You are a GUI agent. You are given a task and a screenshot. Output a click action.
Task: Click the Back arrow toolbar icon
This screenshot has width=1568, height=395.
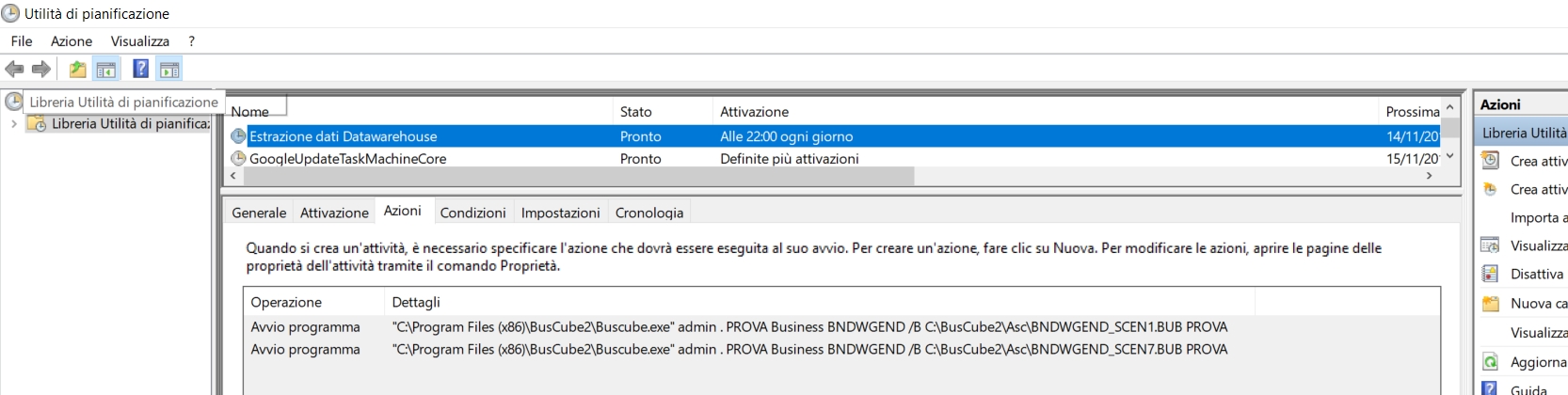pos(14,69)
